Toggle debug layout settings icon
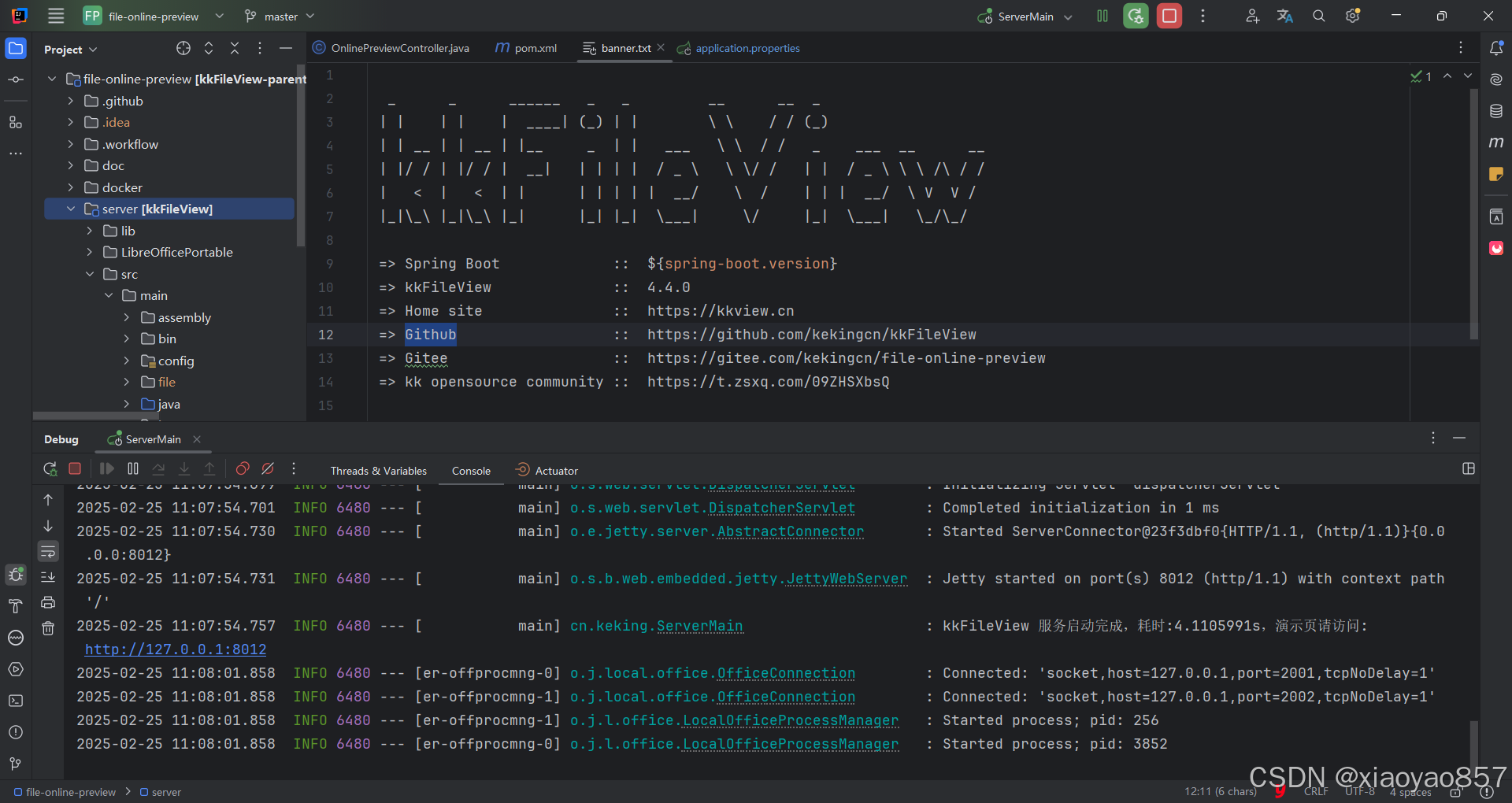Viewport: 1512px width, 803px height. [1469, 468]
